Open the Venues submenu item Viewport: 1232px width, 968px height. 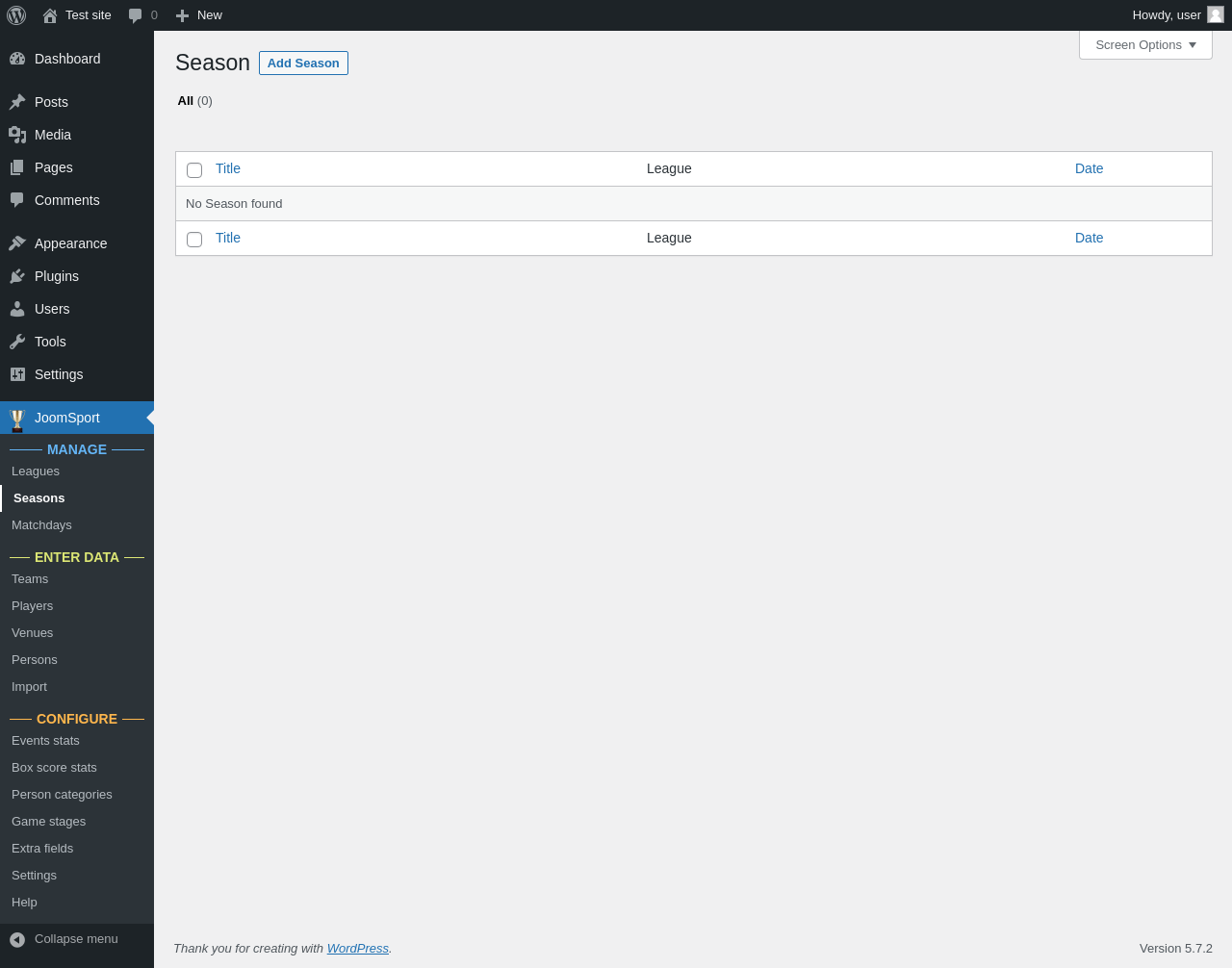coord(32,633)
